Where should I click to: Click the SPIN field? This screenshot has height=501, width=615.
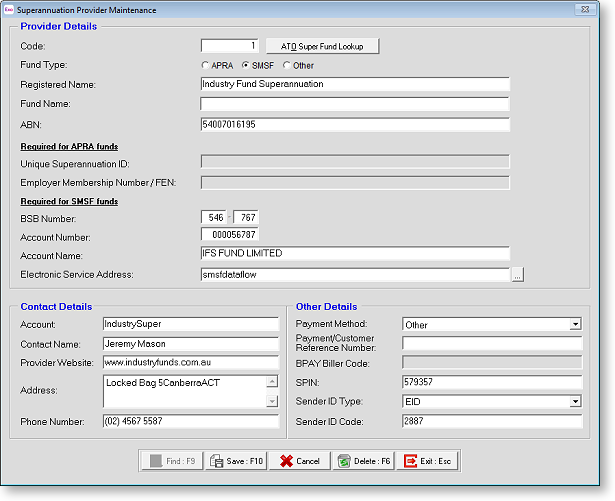491,382
